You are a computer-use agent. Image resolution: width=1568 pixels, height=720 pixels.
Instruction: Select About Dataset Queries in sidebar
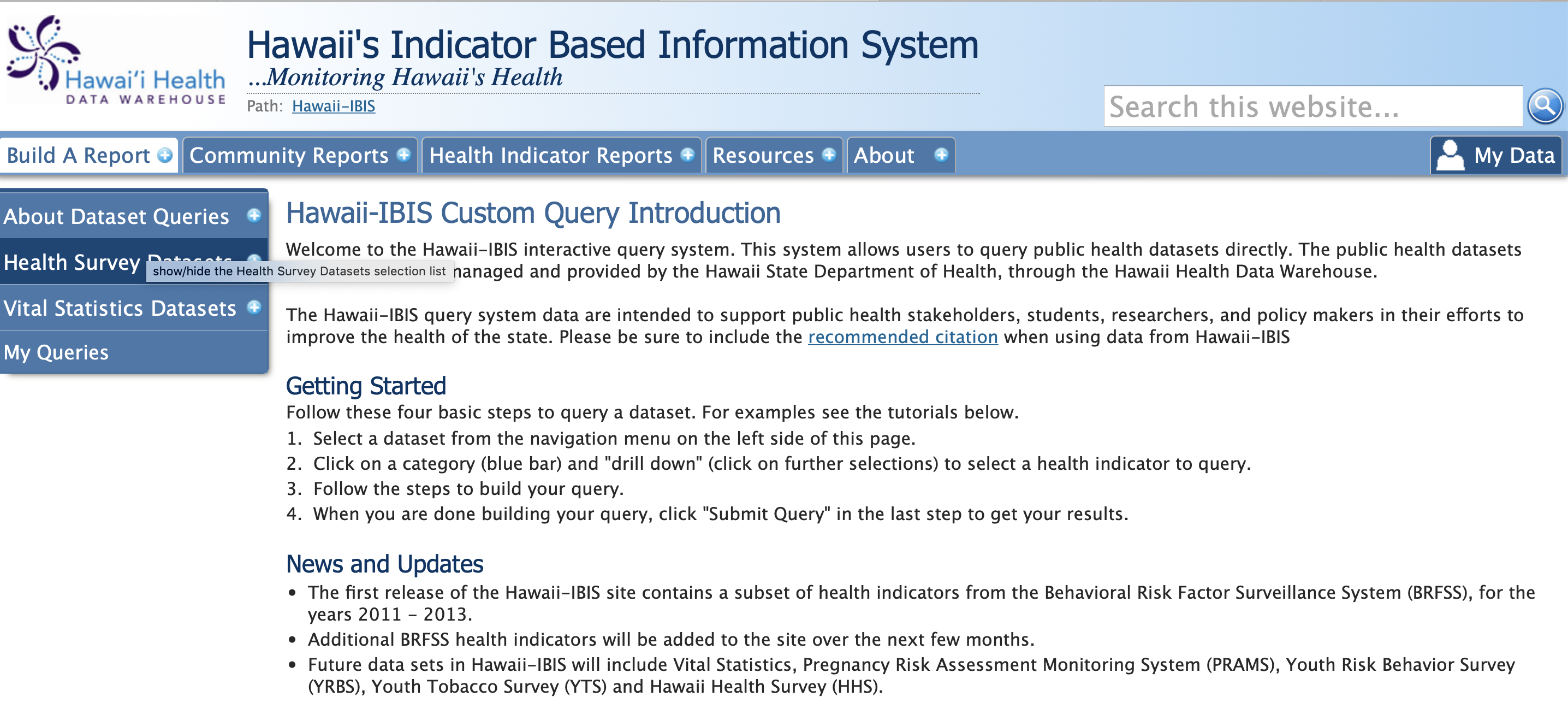coord(133,216)
